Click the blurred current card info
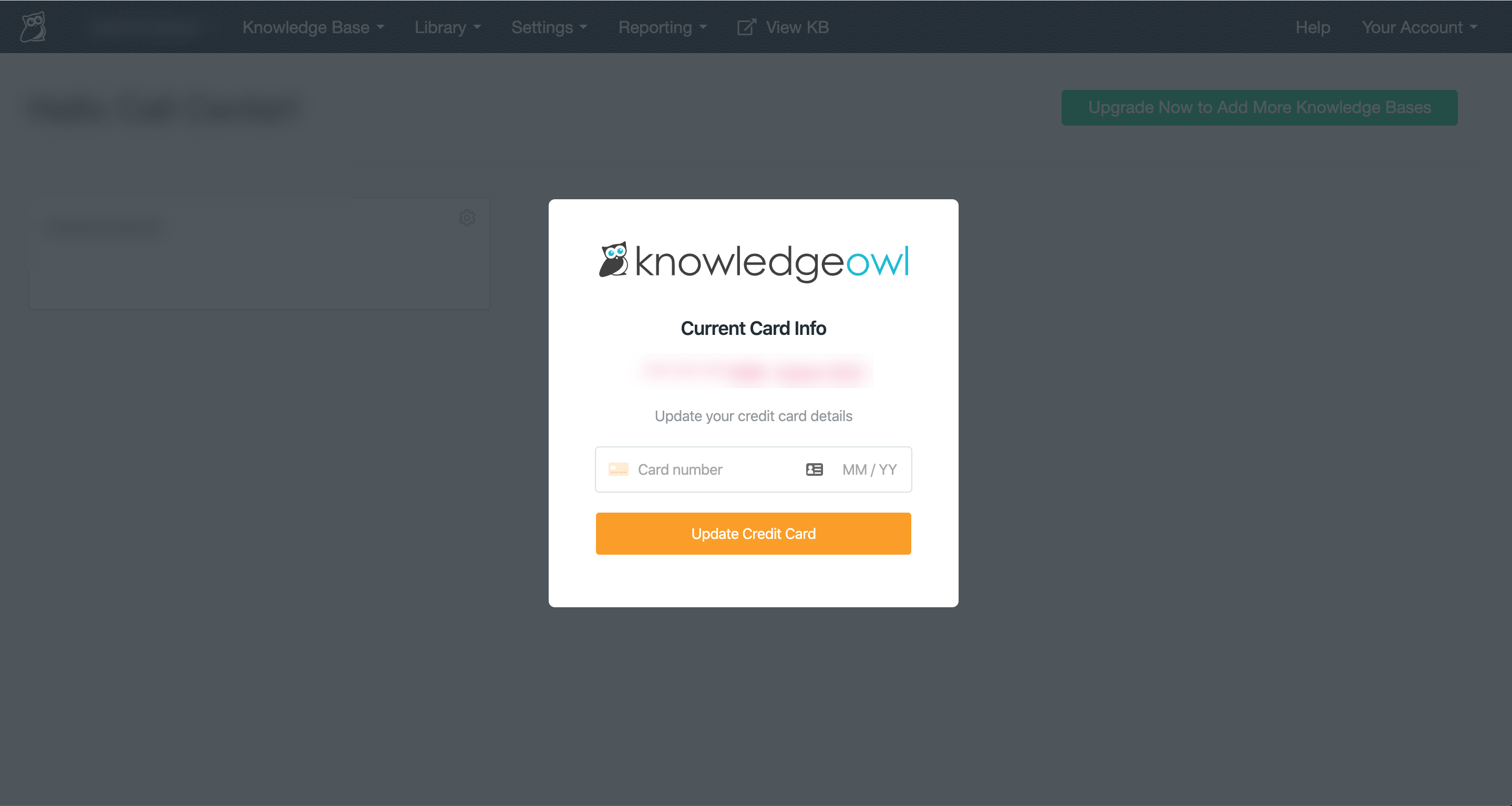 tap(753, 371)
